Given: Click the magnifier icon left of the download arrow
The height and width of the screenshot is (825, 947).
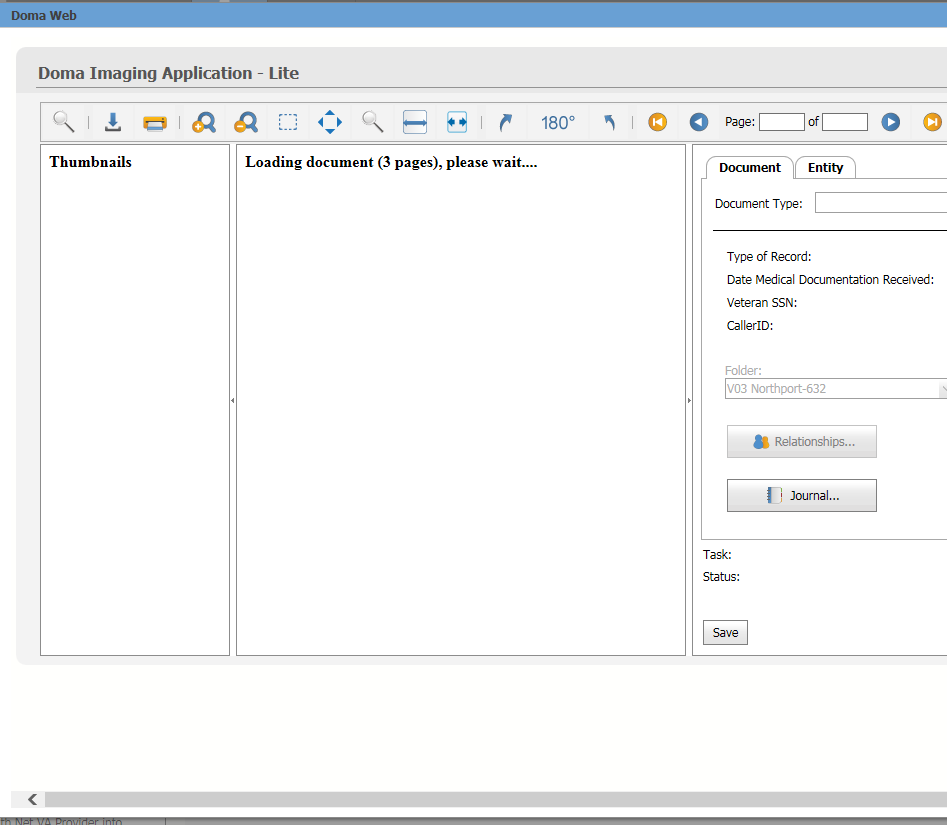Looking at the screenshot, I should click(63, 122).
